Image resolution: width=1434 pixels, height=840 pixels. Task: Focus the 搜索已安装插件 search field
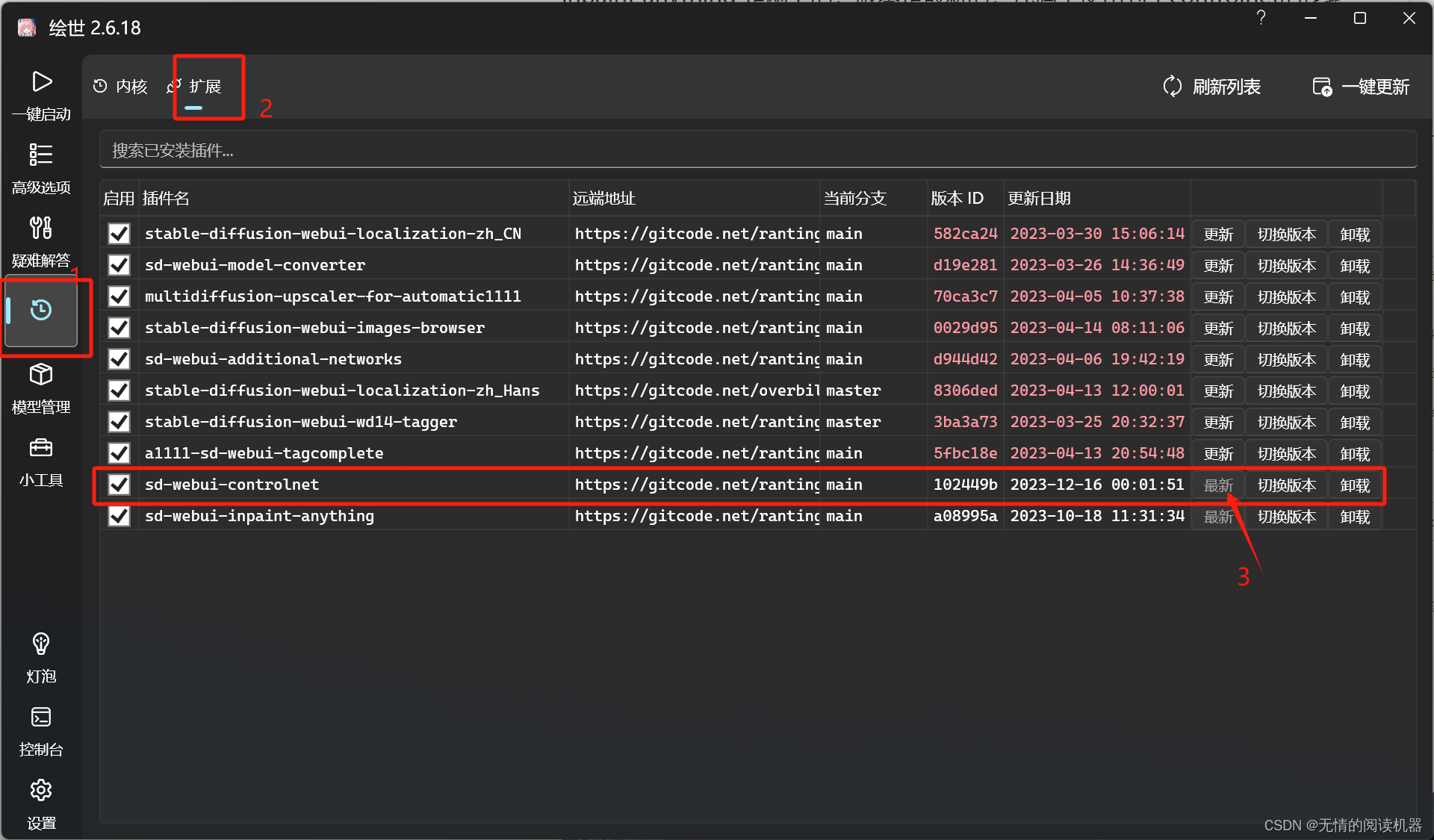757,151
